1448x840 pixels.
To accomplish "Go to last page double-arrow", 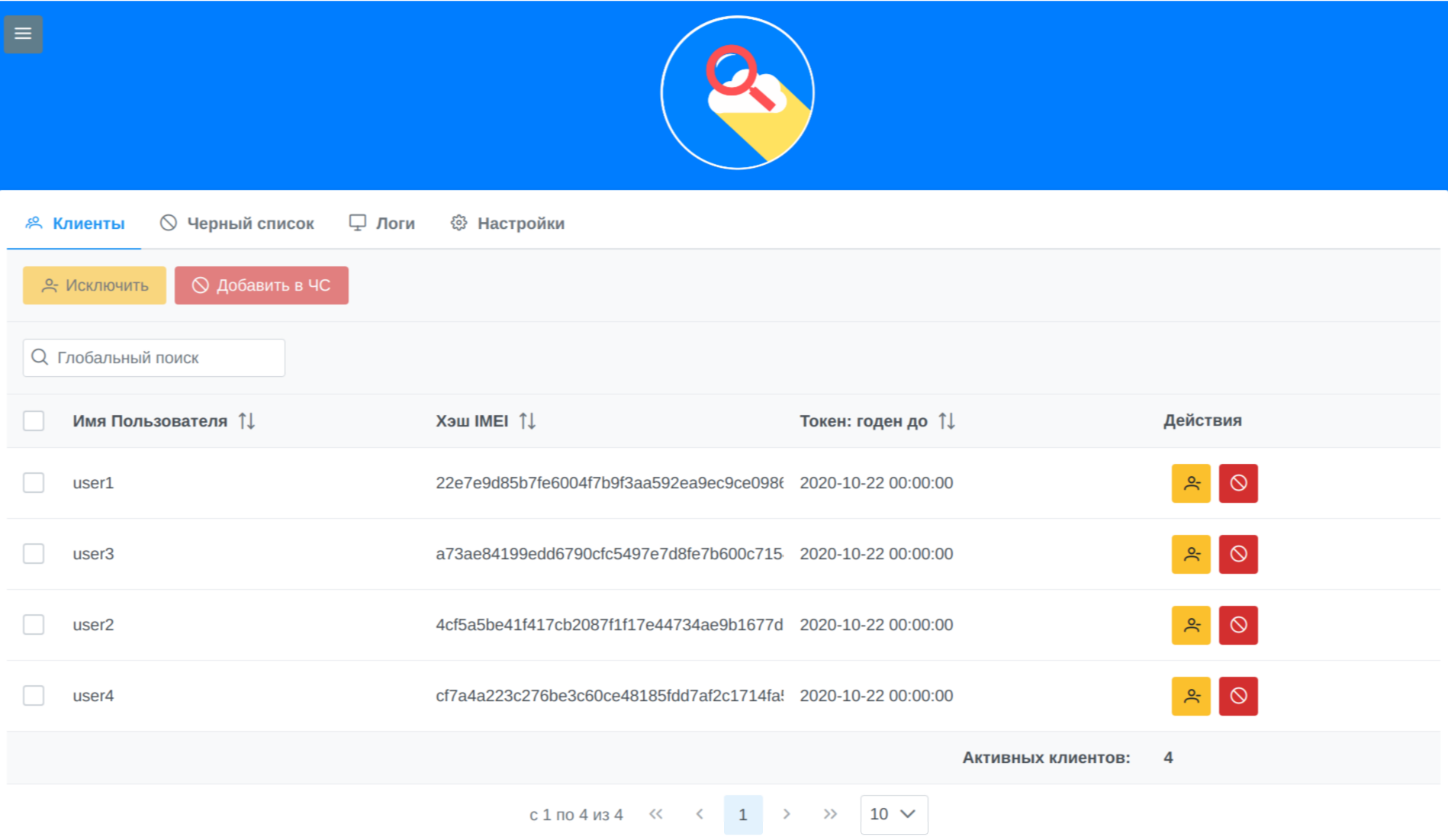I will tap(830, 814).
